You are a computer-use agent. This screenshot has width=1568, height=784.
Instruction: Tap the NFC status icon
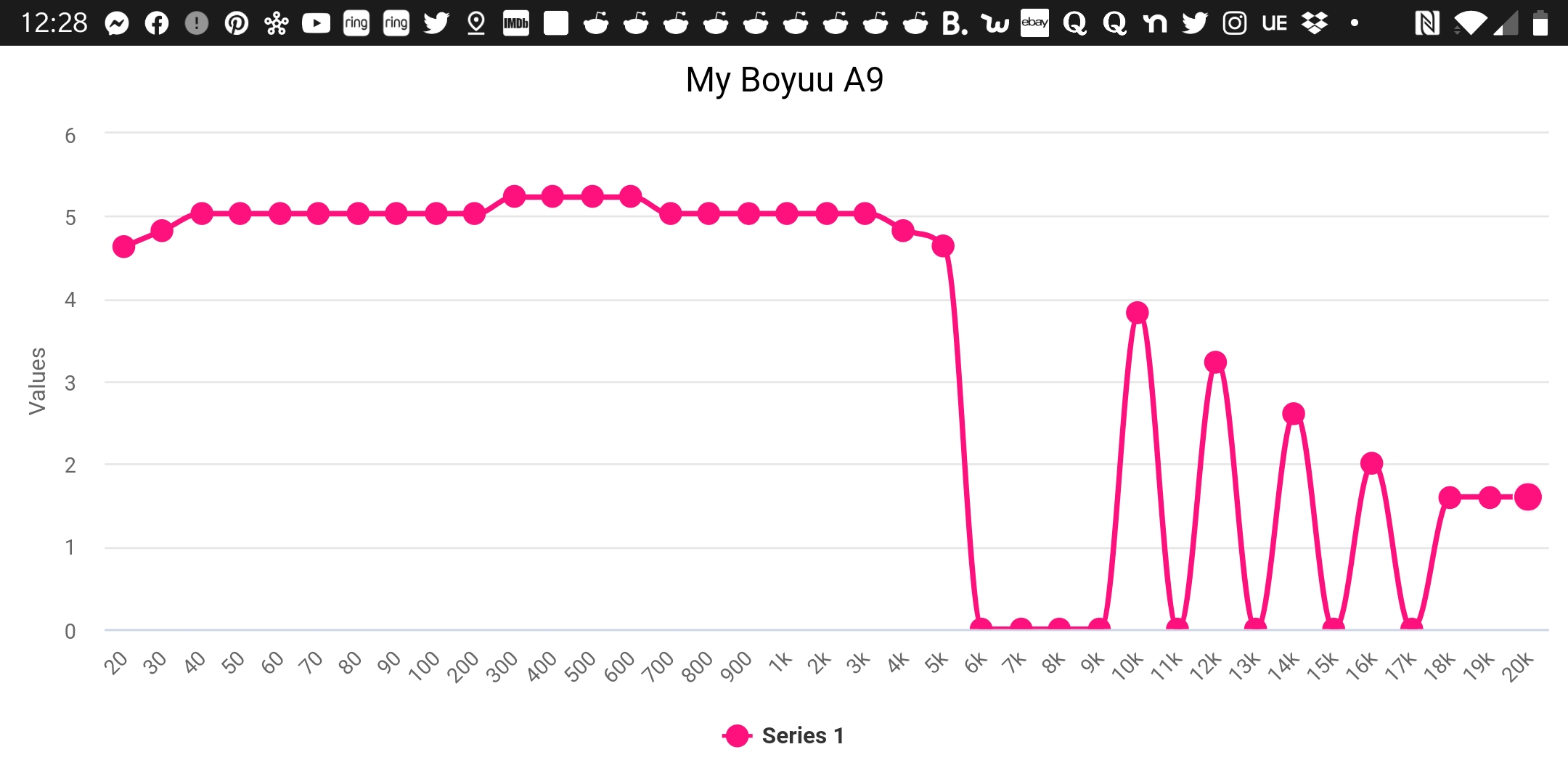[1427, 23]
